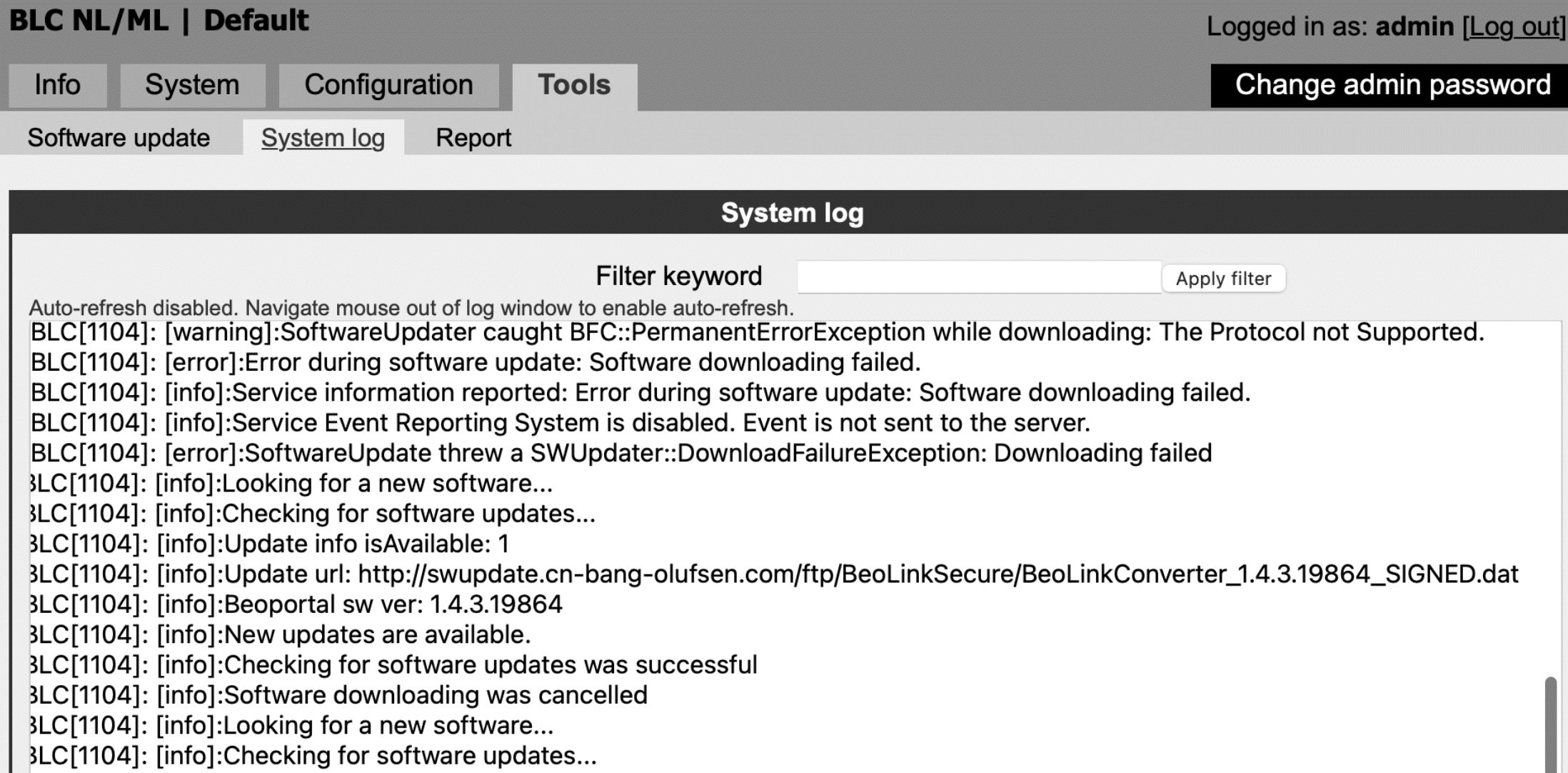
Task: Click the PermanentErrorException warning log line
Action: (x=758, y=332)
